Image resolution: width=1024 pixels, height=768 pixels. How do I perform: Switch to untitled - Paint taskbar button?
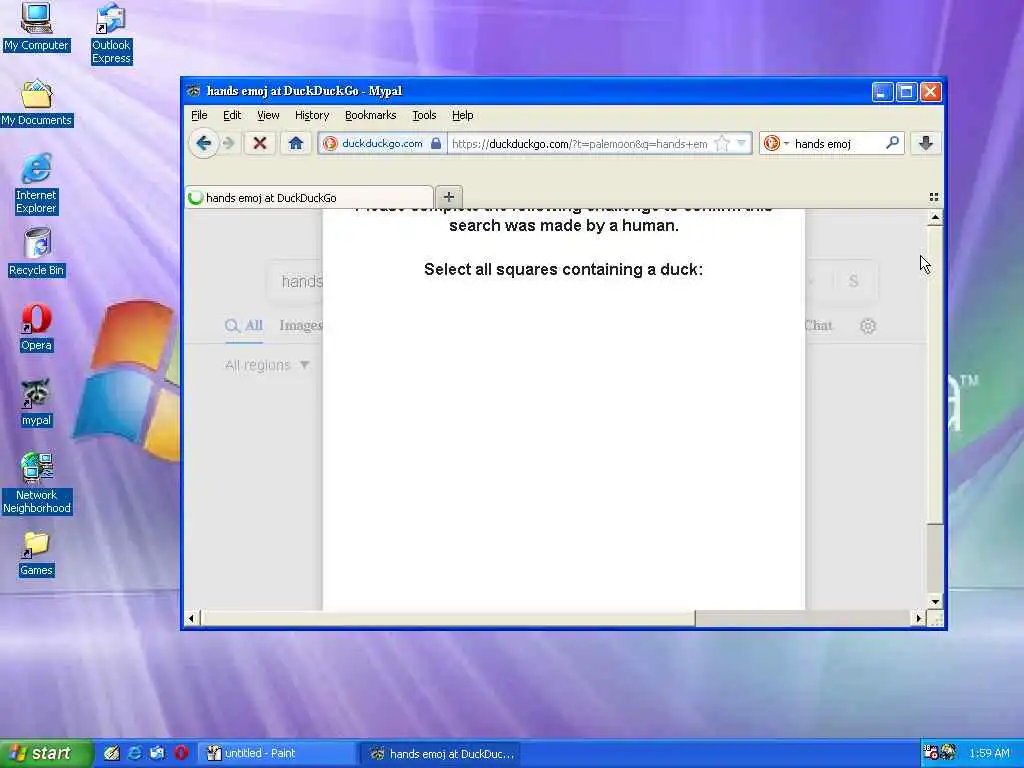[x=278, y=753]
